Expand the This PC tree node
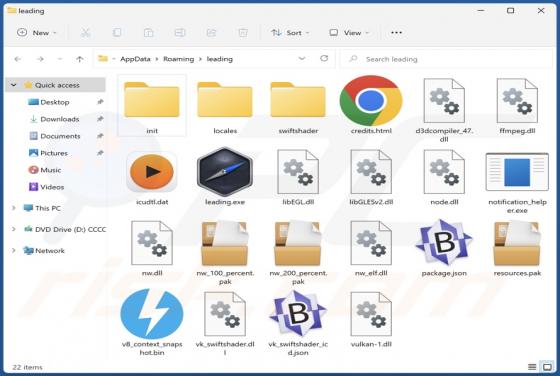560x376 pixels. coord(14,208)
